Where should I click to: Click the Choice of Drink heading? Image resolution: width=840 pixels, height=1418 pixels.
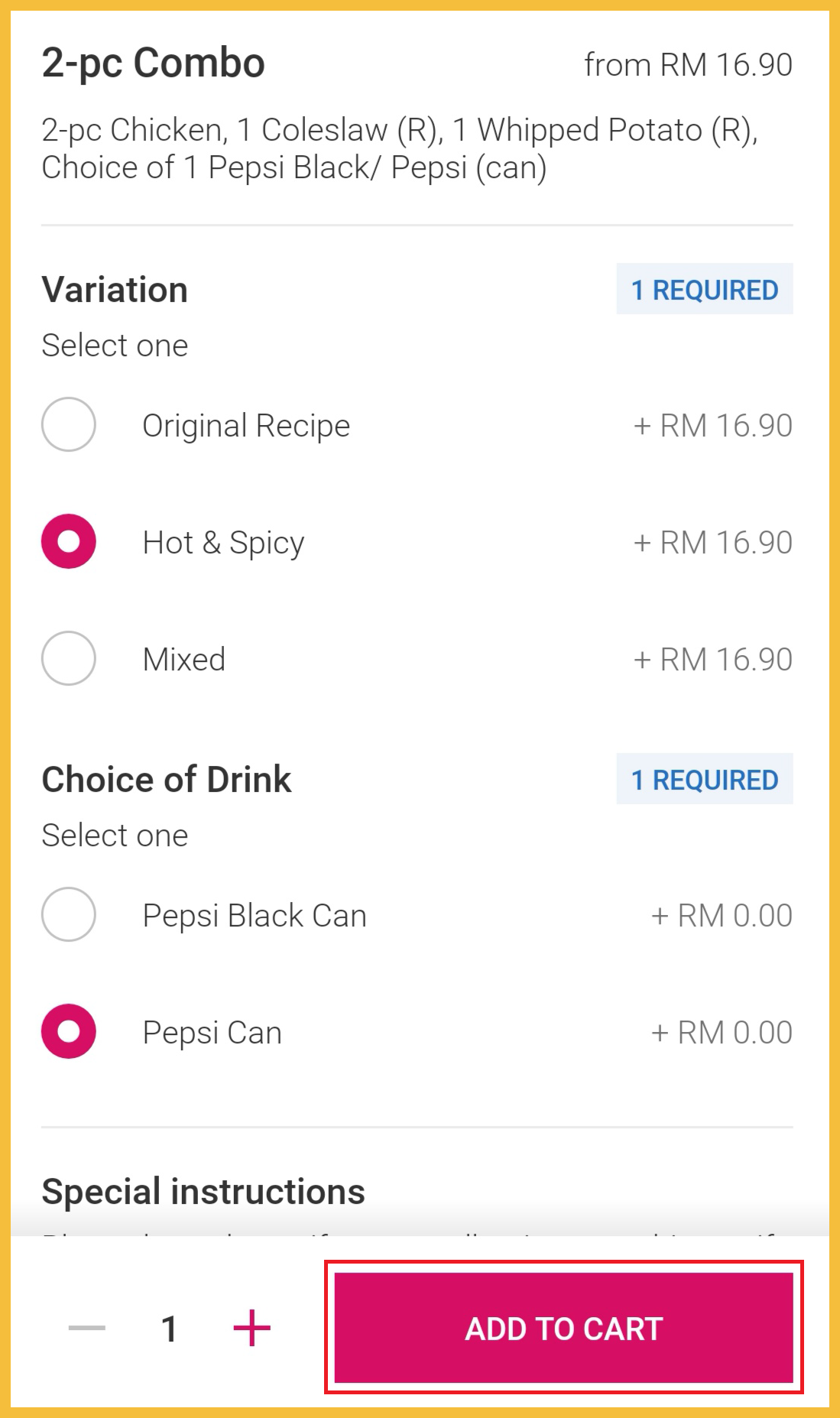pos(167,780)
